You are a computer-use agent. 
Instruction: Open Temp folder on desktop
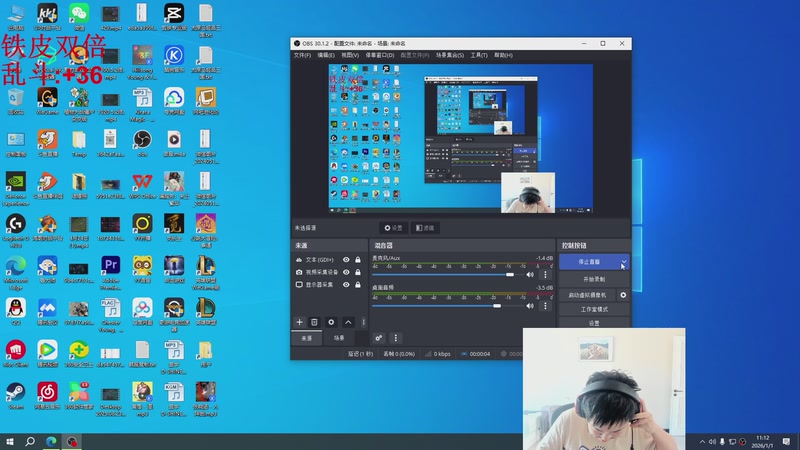pos(79,143)
